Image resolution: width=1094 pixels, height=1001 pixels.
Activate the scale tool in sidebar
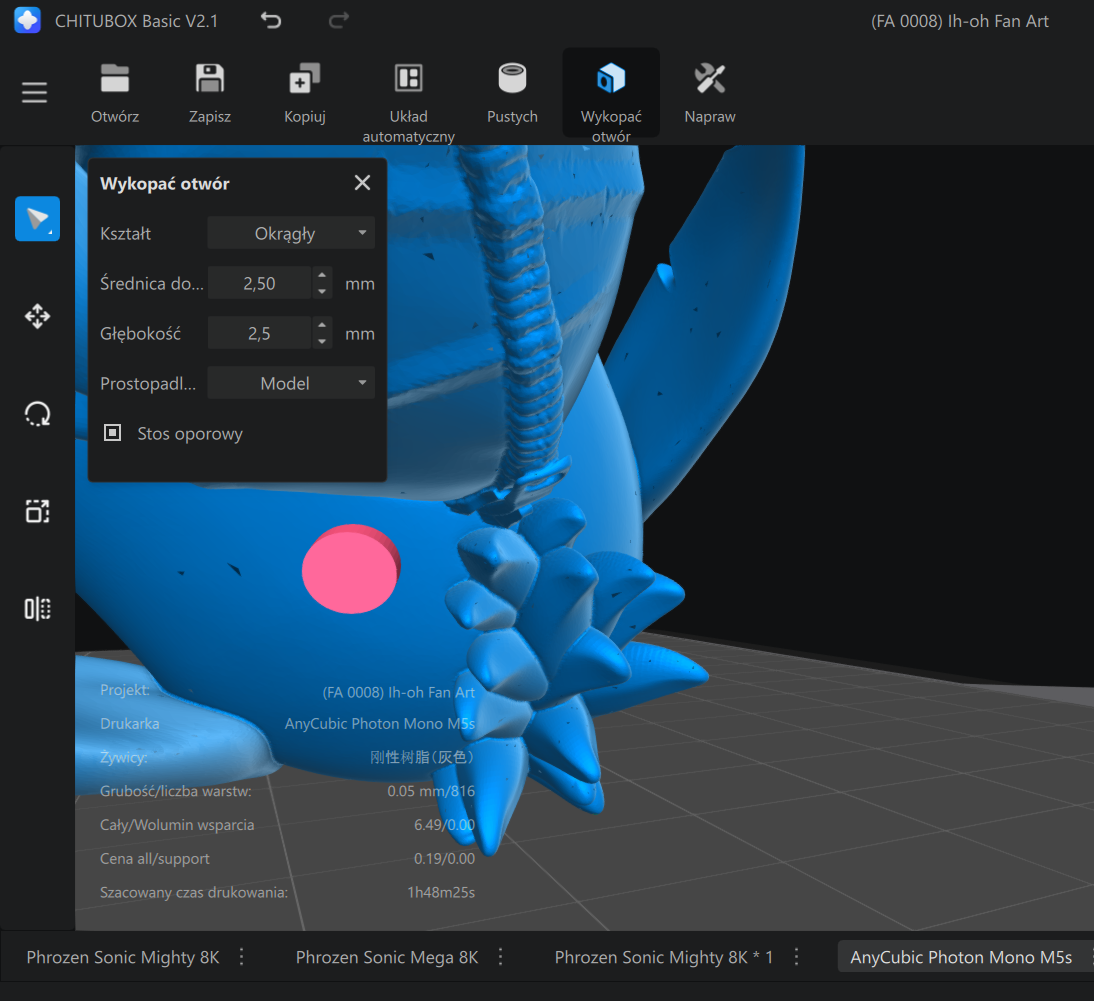[38, 511]
